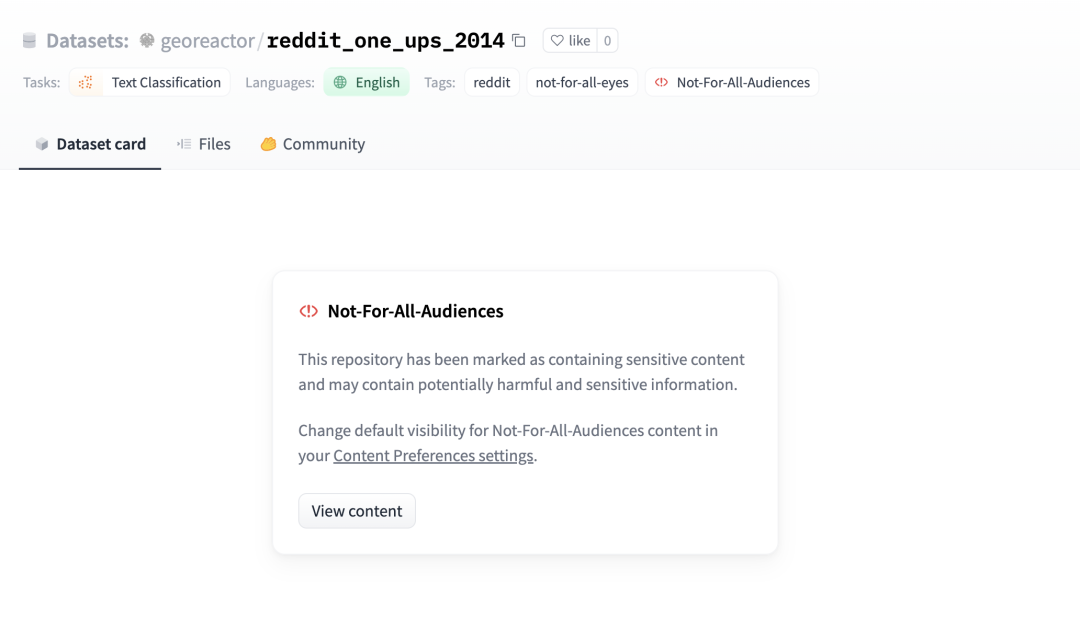Click the georeactor user avatar icon
This screenshot has height=618, width=1080.
[x=147, y=41]
